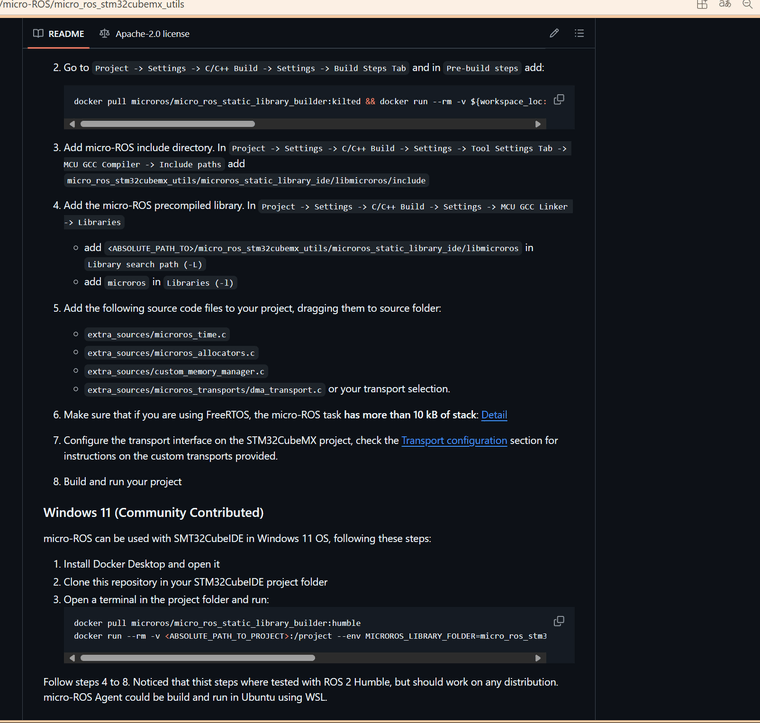The image size is (760, 723).
Task: Open the Detail link about stack size
Action: [x=494, y=415]
